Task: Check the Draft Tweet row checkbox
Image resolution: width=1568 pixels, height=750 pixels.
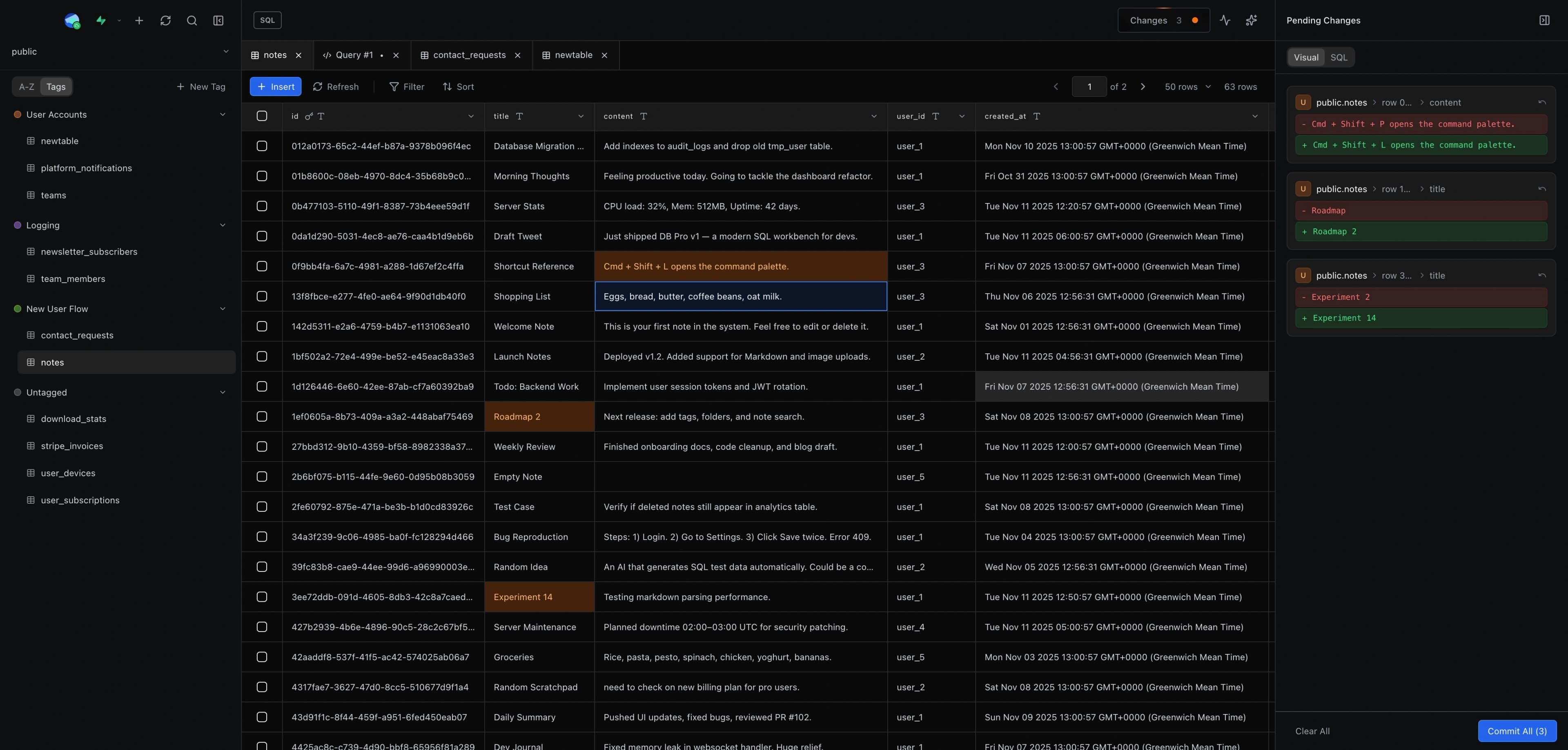Action: pos(262,236)
